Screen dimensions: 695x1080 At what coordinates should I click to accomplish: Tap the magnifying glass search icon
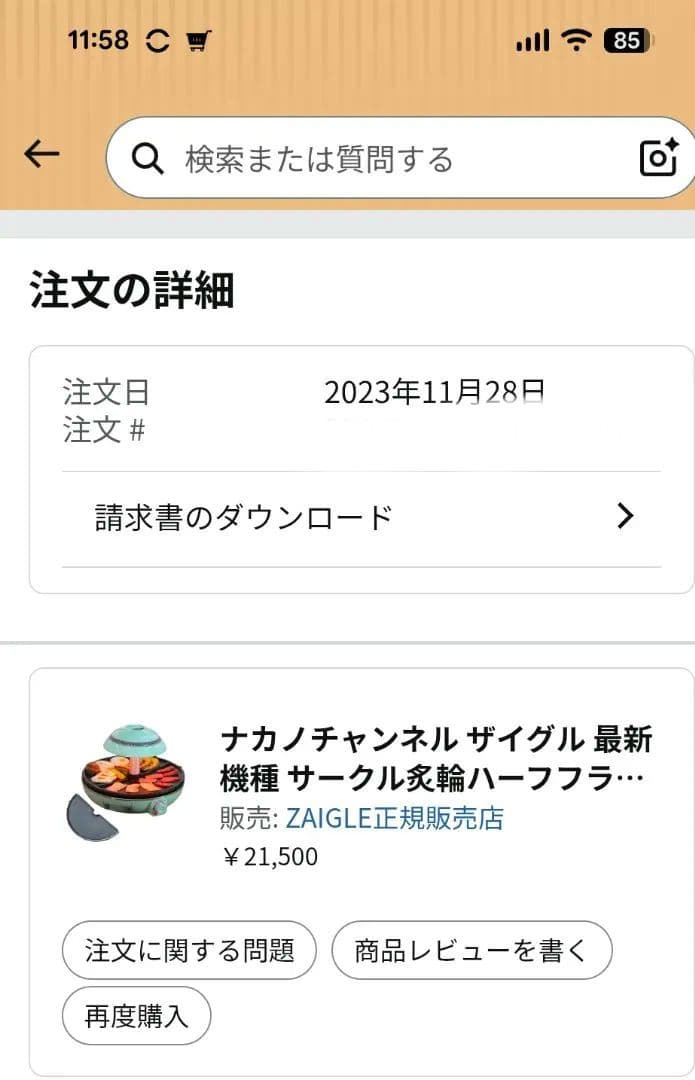[147, 157]
